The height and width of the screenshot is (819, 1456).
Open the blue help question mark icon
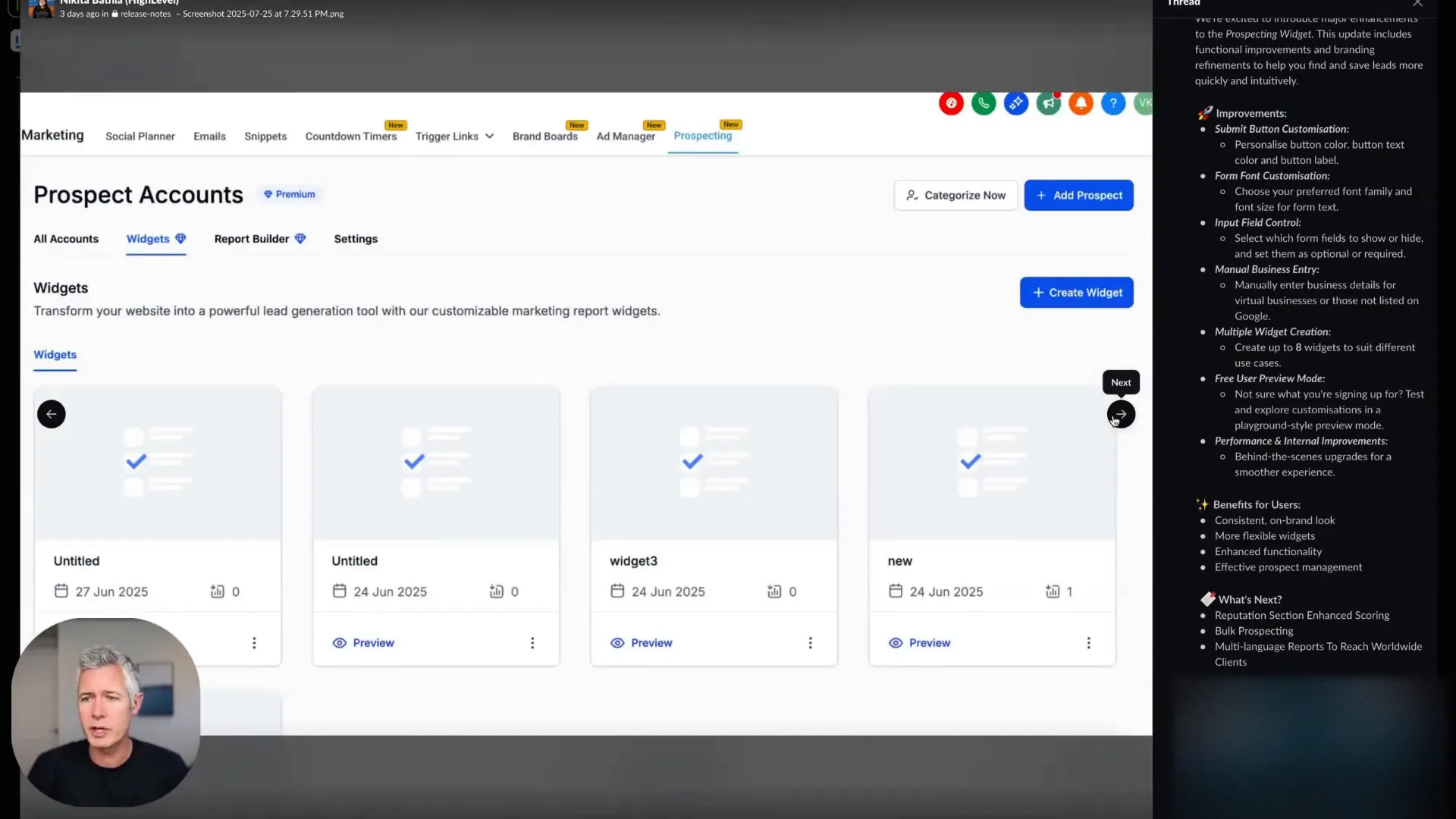(1113, 103)
